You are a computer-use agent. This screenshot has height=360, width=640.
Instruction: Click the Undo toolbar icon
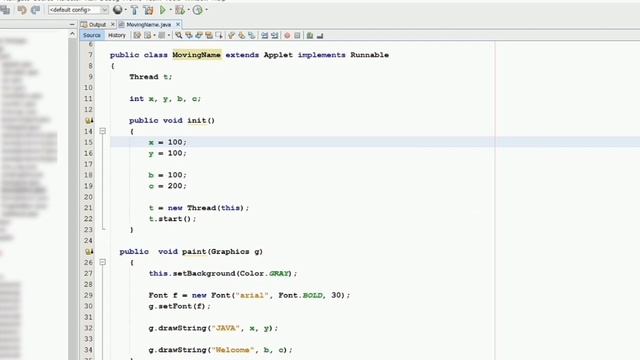(22, 10)
